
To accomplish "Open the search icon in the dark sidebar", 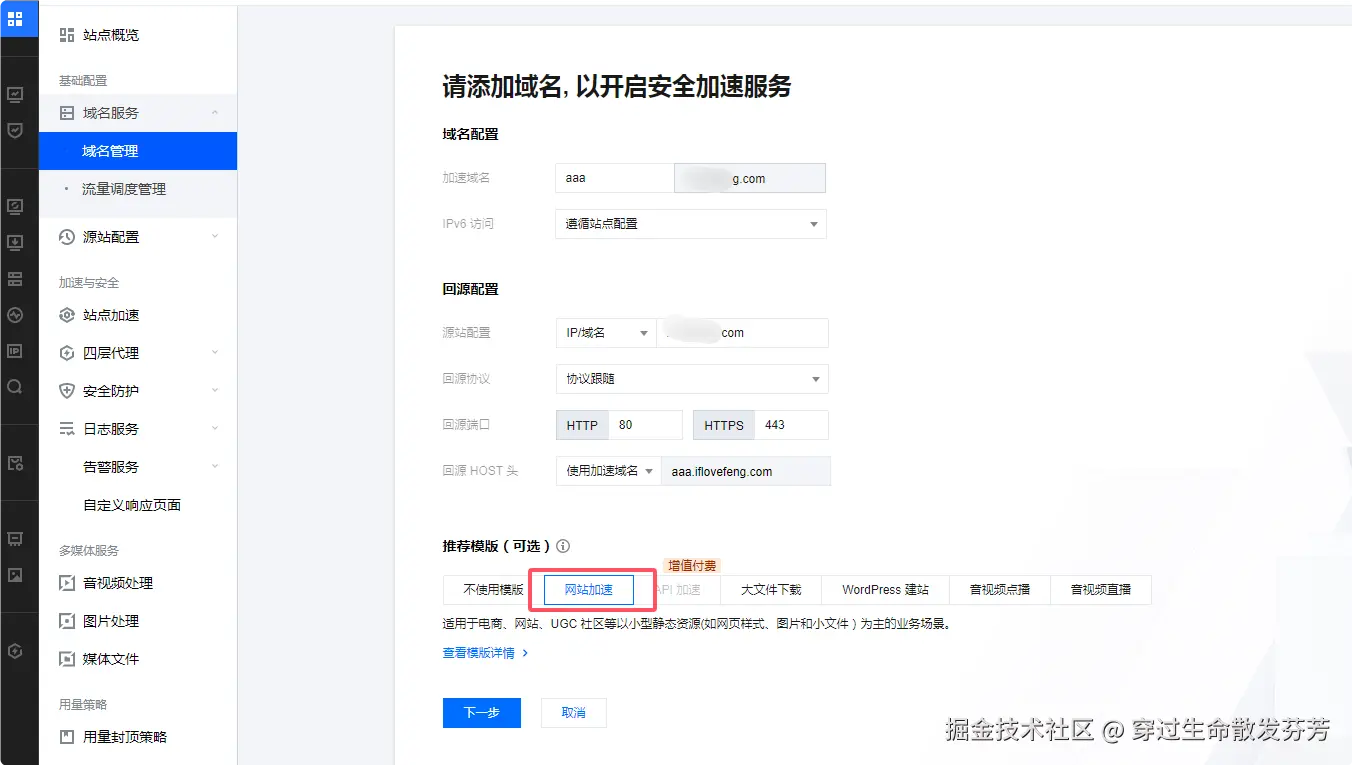I will tap(17, 383).
